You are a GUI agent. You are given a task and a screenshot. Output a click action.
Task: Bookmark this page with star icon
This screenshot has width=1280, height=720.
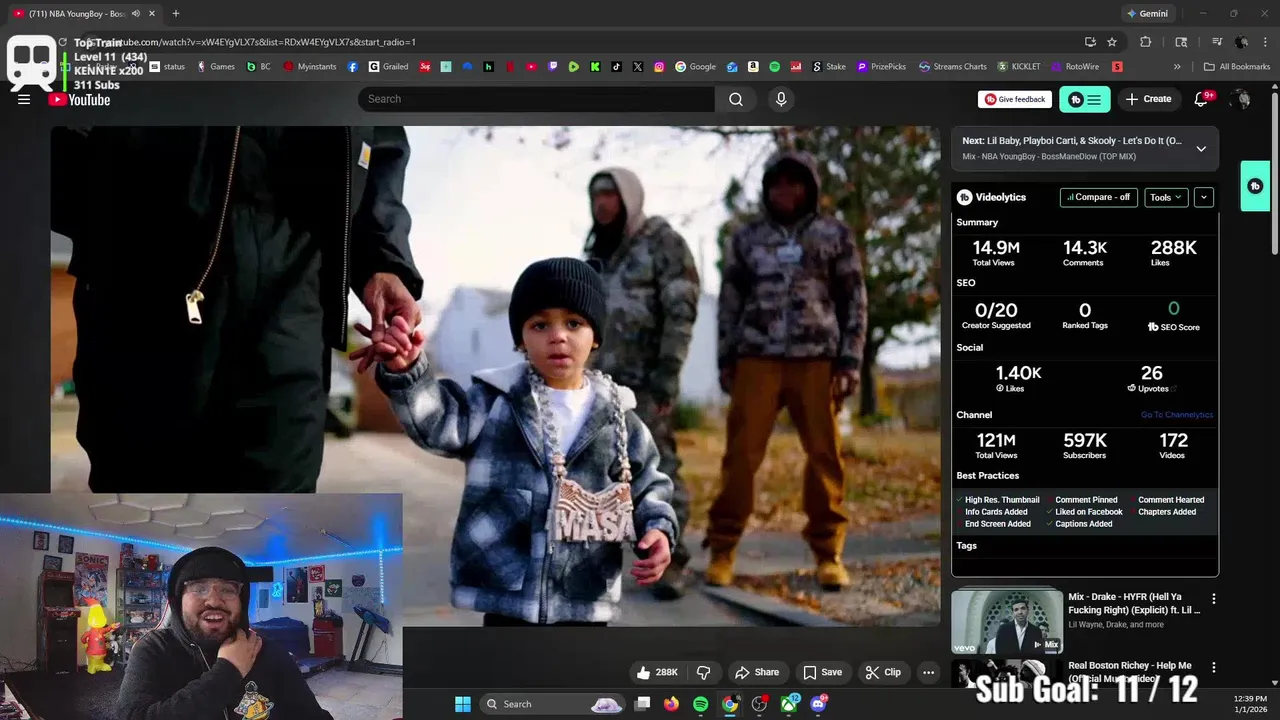click(x=1112, y=42)
